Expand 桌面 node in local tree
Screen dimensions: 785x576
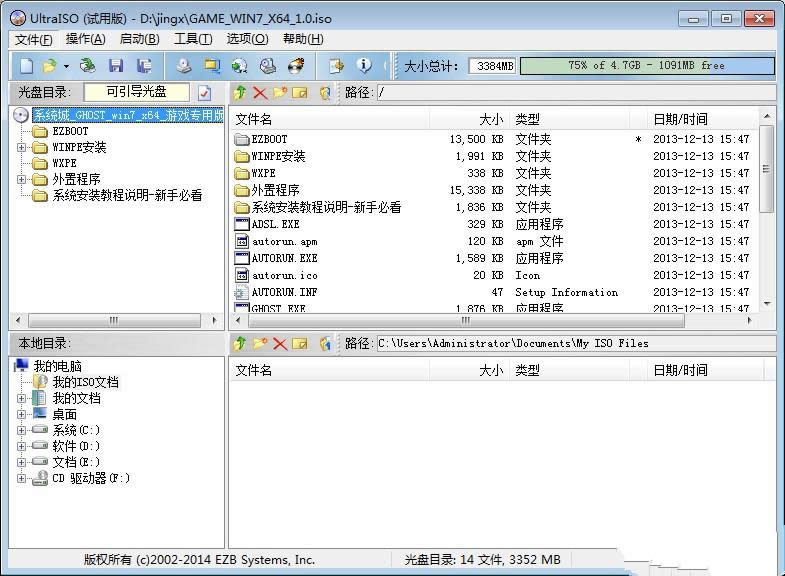coord(21,414)
